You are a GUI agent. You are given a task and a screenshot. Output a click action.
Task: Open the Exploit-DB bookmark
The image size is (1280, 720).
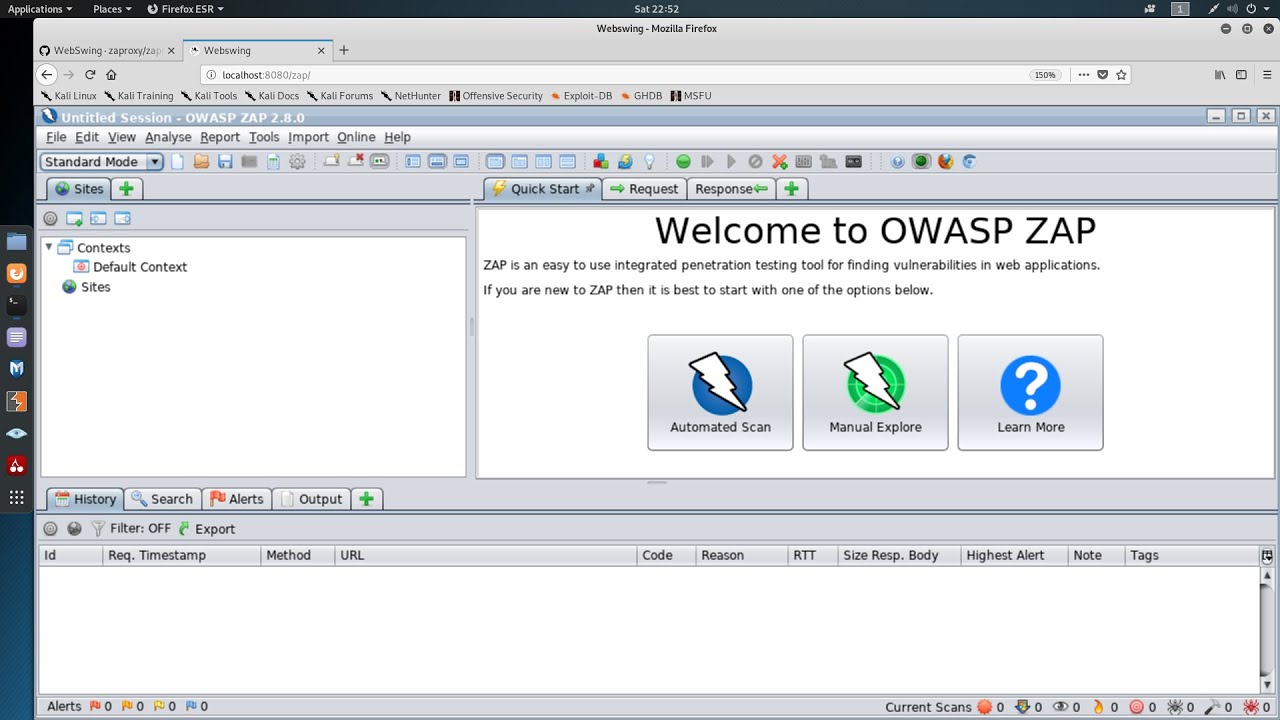click(581, 96)
